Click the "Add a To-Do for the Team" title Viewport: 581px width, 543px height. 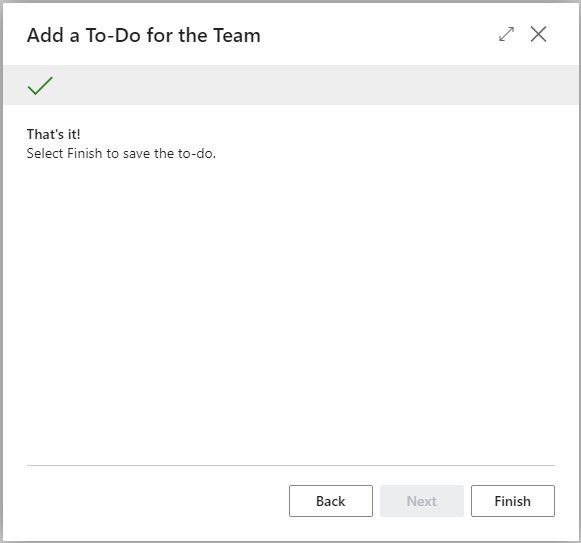pos(144,35)
